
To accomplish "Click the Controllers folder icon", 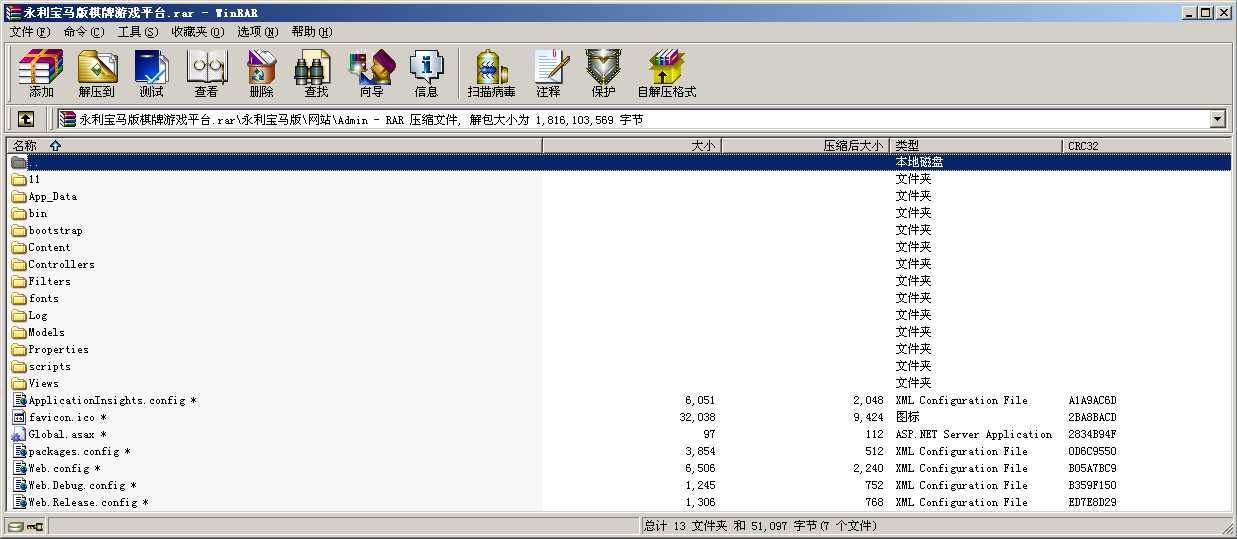I will (x=19, y=264).
